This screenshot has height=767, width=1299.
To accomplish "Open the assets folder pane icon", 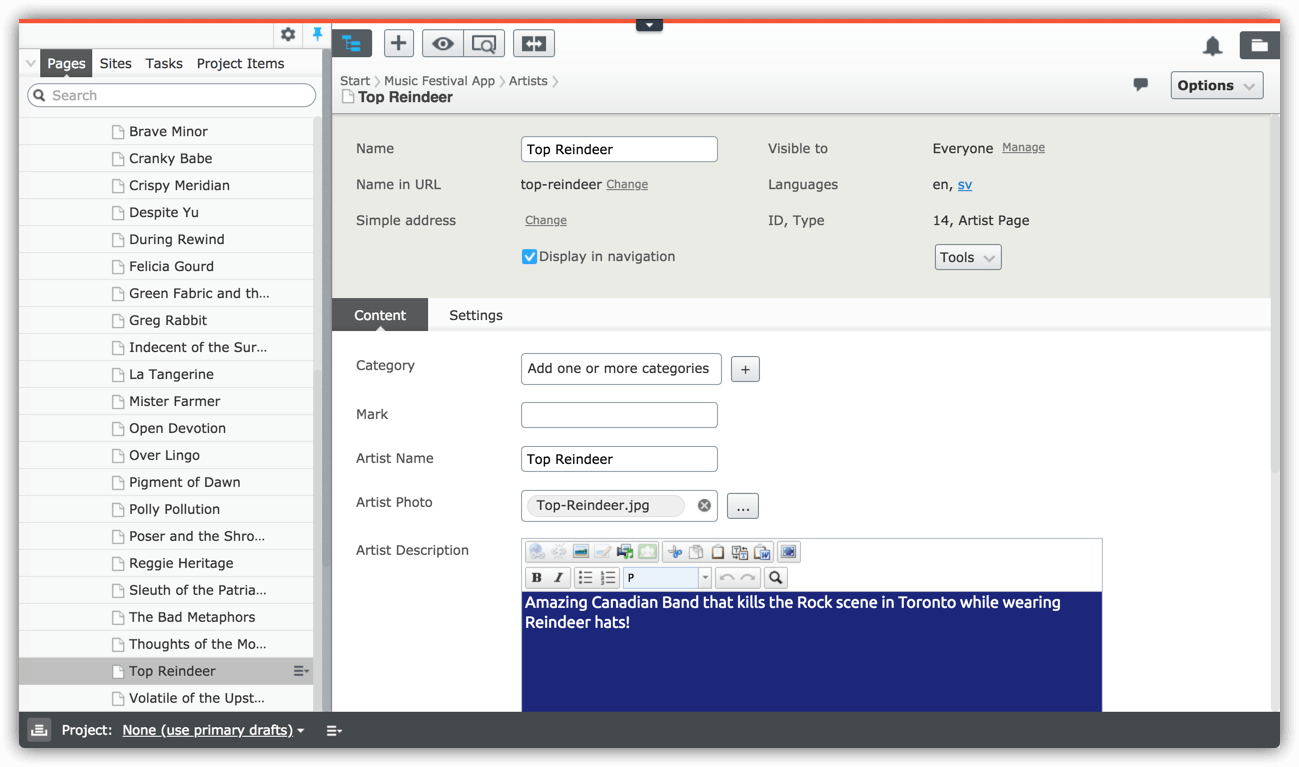I will [x=1259, y=45].
